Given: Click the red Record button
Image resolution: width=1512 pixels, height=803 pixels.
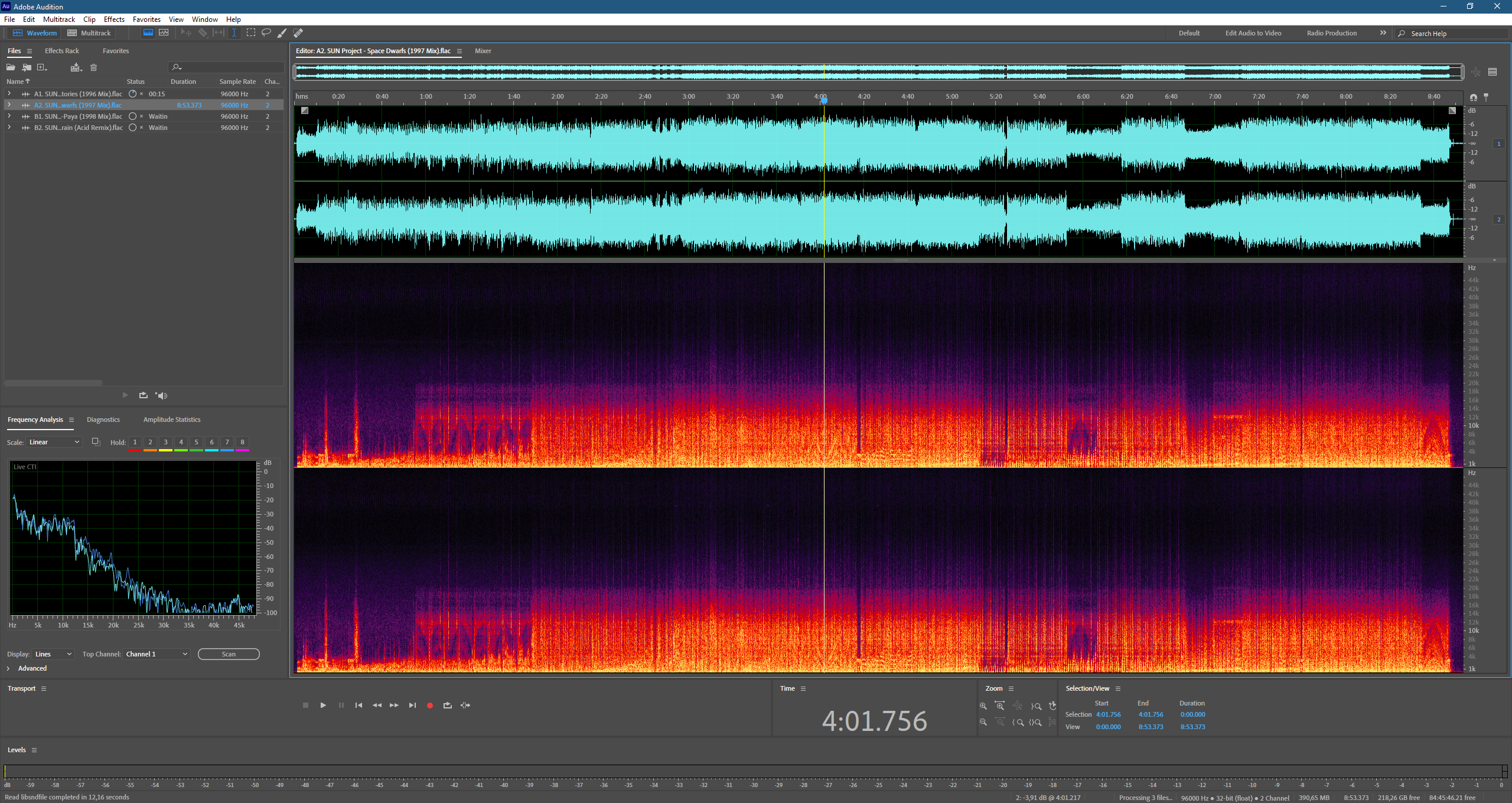Looking at the screenshot, I should click(430, 705).
